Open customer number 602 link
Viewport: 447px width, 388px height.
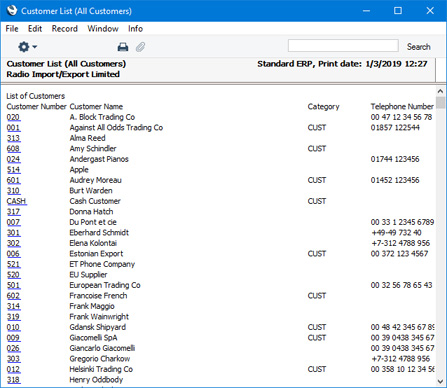(13, 296)
